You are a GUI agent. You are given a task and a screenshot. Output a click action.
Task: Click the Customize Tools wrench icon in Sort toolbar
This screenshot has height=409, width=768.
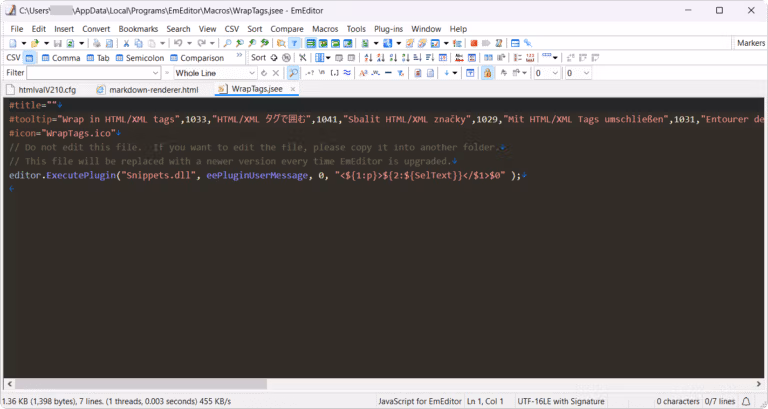pos(302,58)
